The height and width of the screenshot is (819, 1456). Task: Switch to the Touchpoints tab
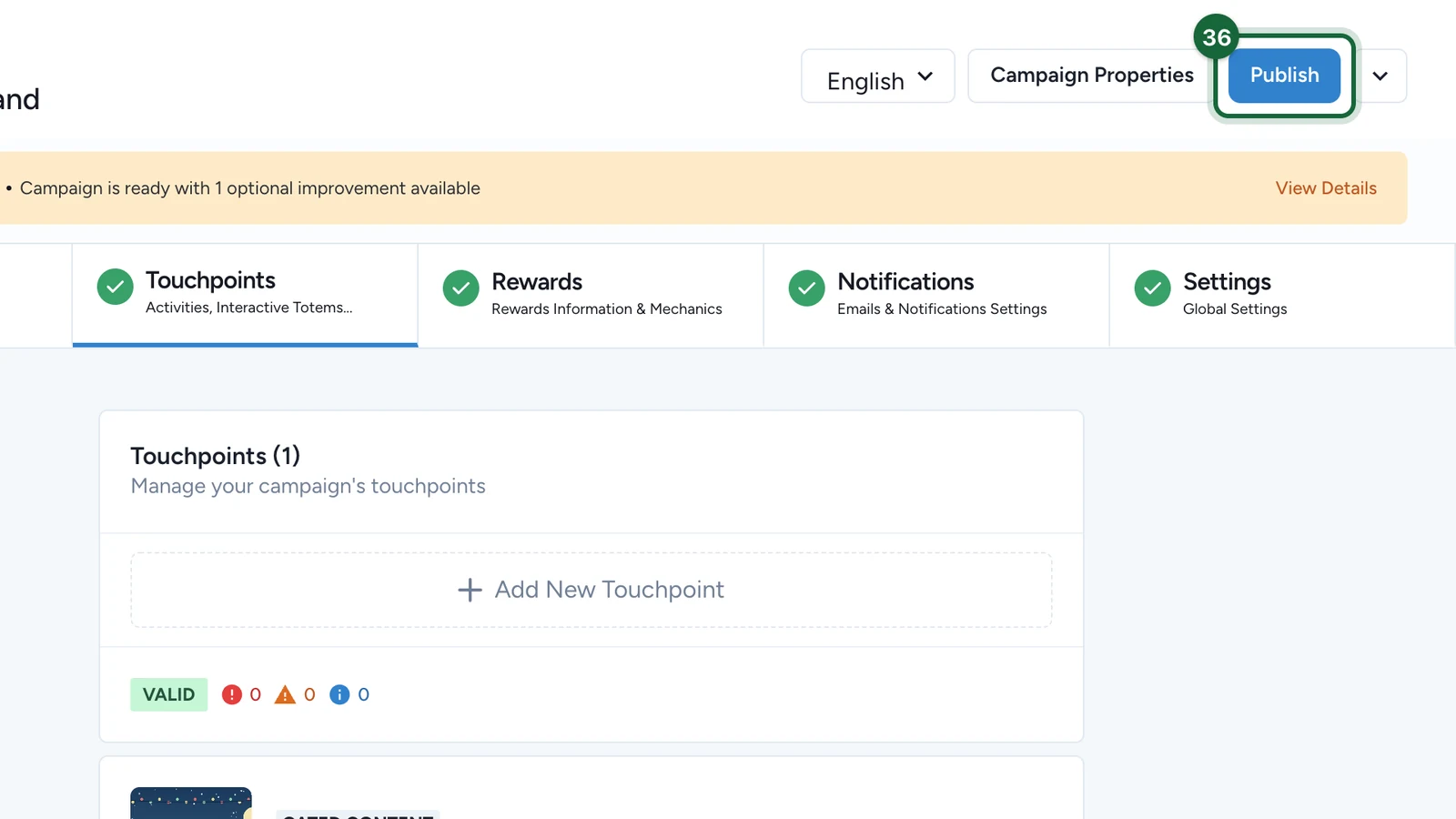245,295
